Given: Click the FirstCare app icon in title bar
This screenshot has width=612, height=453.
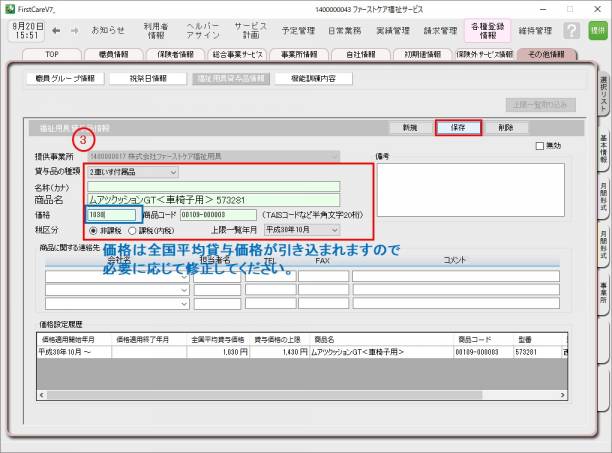Looking at the screenshot, I should [10, 7].
